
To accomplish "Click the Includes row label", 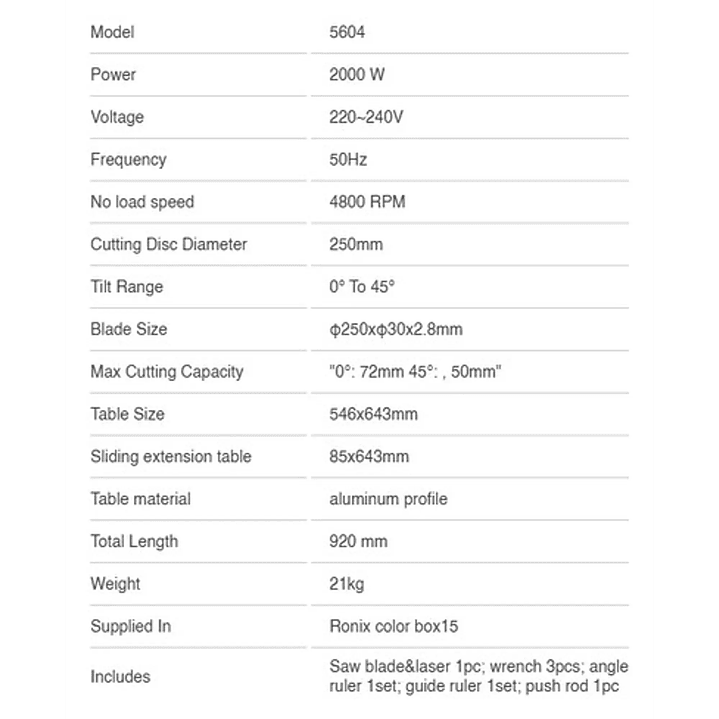I will coord(120,677).
